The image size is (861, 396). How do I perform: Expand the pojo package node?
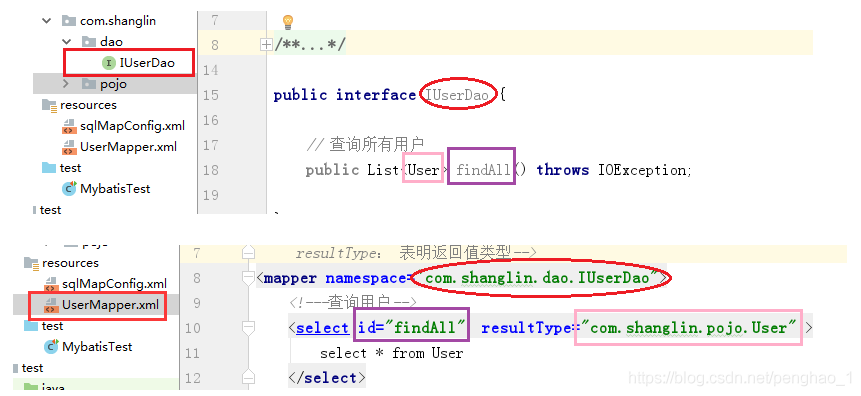(x=66, y=83)
